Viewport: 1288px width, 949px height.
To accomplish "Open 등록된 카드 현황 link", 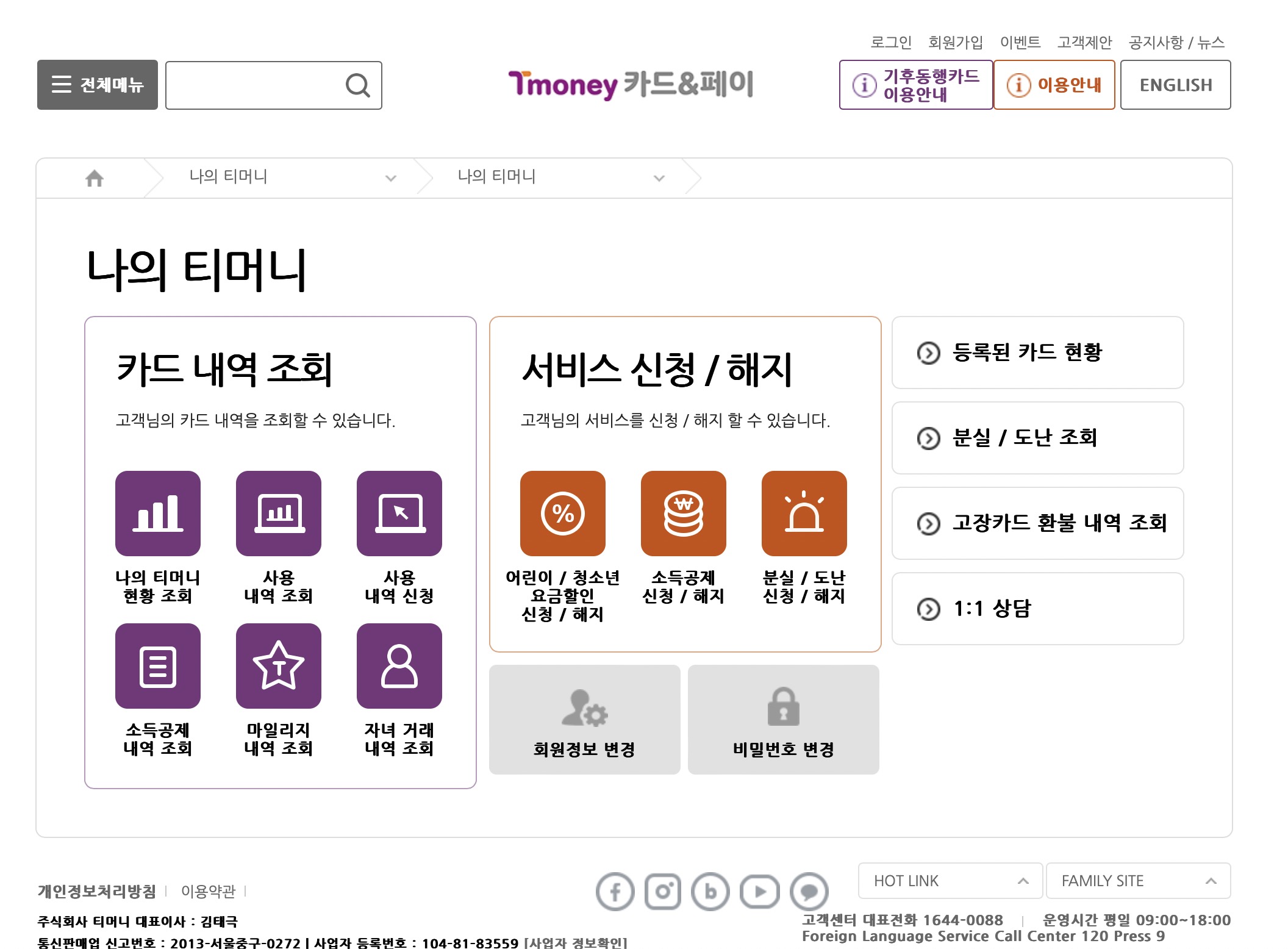I will (x=1037, y=353).
